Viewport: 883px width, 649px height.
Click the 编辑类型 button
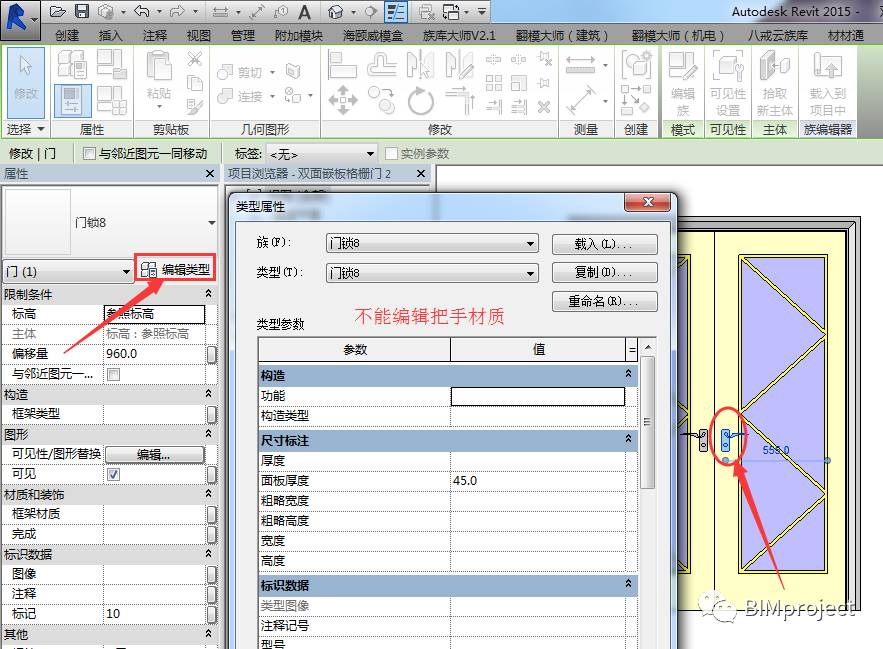(x=175, y=269)
